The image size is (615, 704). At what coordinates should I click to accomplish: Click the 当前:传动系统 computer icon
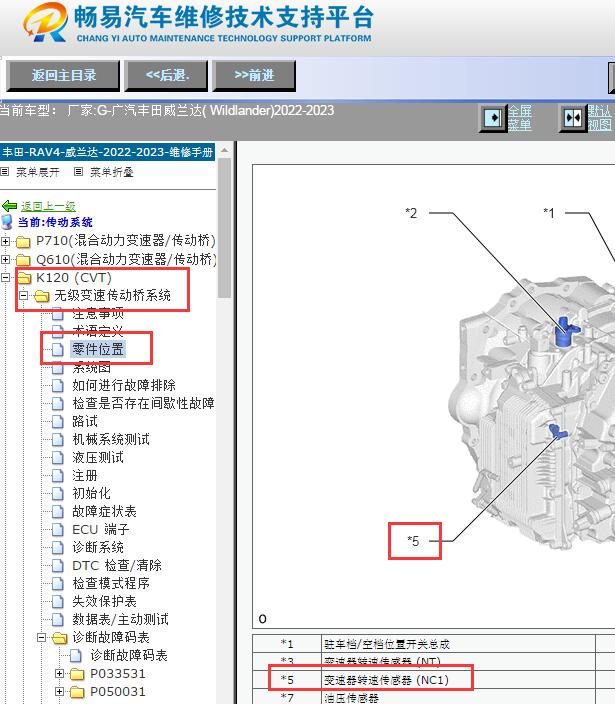pos(7,222)
